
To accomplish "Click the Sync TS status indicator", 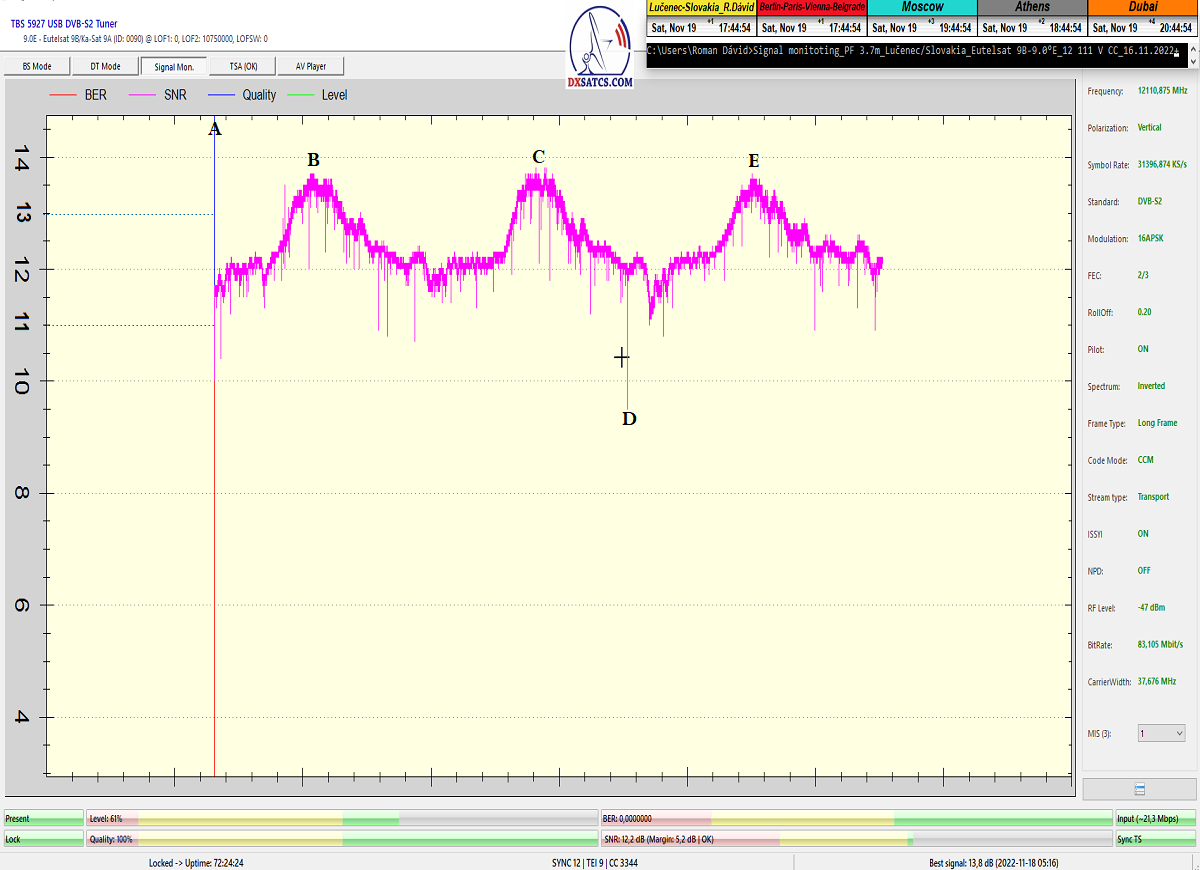I will (x=1155, y=839).
